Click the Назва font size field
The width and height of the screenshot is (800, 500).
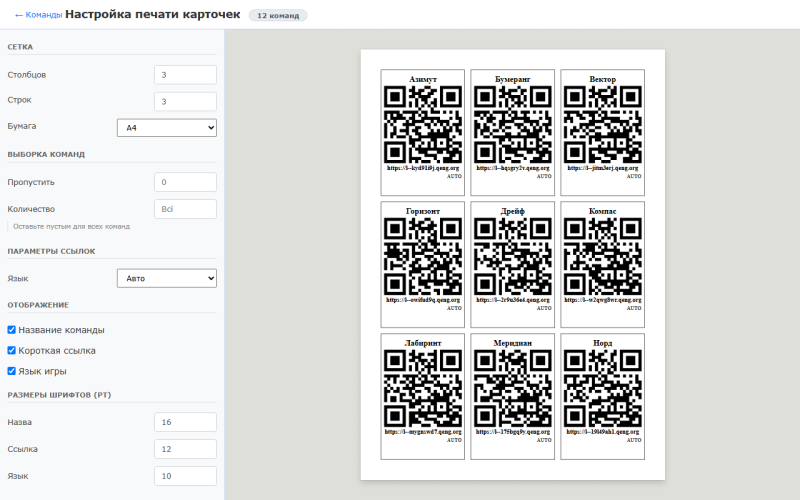coord(185,422)
